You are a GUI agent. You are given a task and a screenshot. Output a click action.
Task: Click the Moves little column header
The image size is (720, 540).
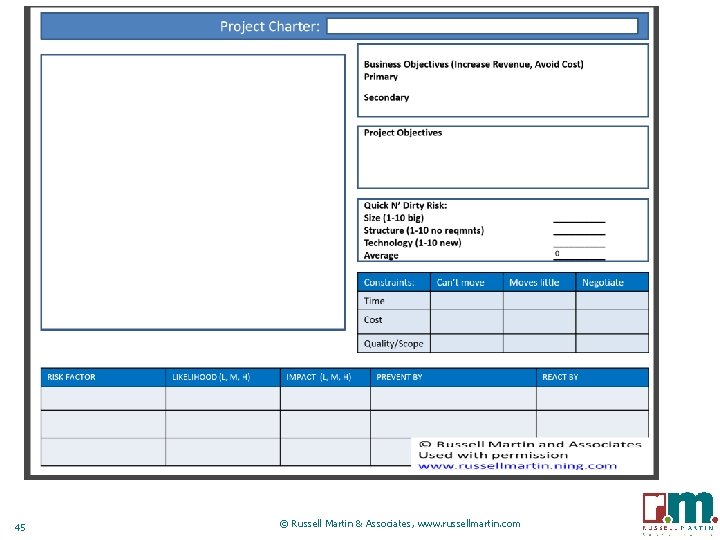click(540, 282)
